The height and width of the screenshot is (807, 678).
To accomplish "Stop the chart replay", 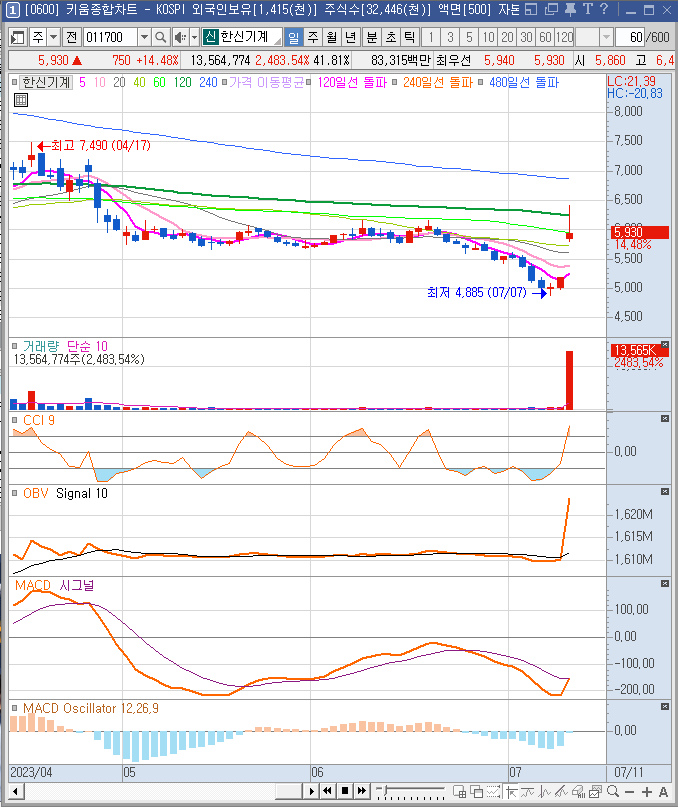I will point(345,791).
